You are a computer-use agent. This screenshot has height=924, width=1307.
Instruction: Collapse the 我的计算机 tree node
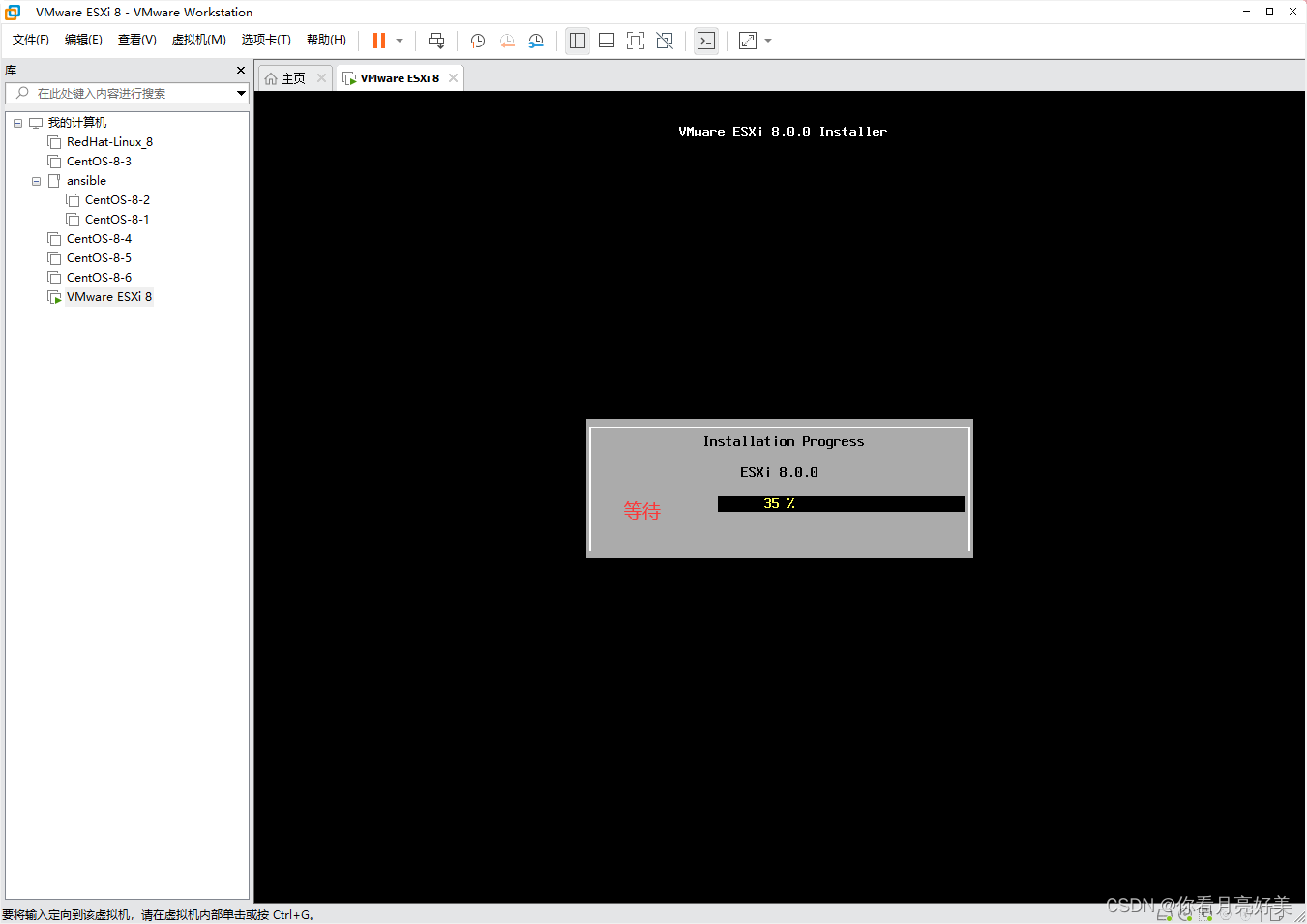pos(17,123)
